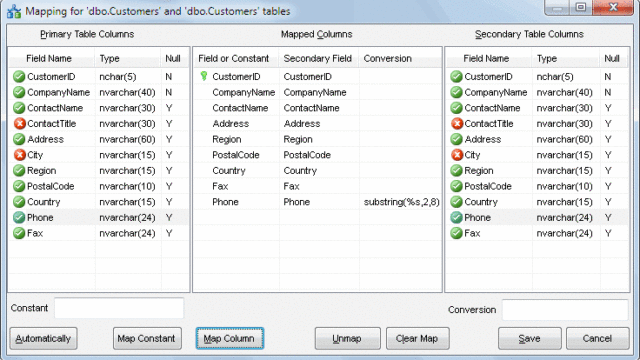The height and width of the screenshot is (360, 640).
Task: Click Mapped Columns label
Action: [x=316, y=34]
